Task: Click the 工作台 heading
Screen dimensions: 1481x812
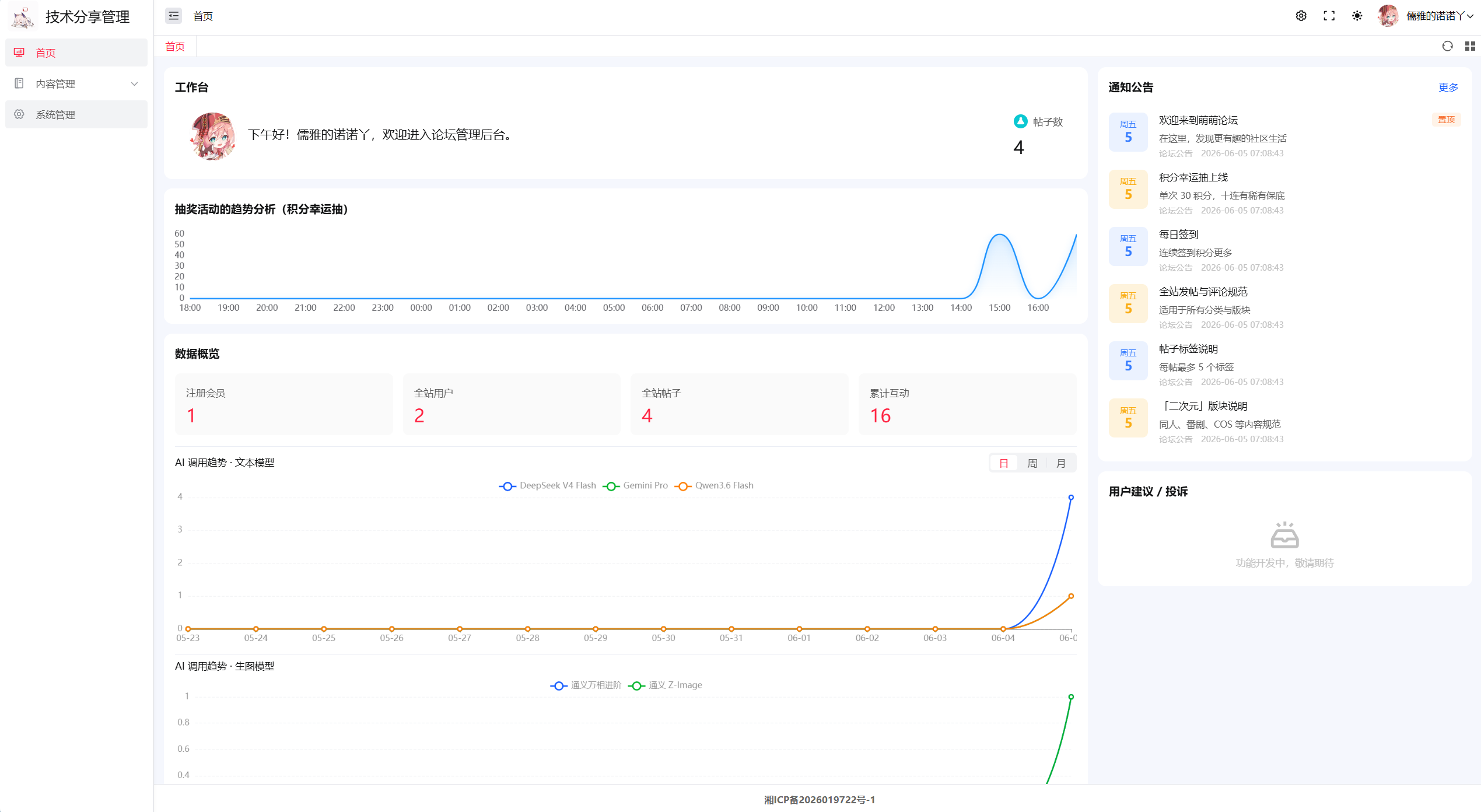Action: (x=191, y=87)
